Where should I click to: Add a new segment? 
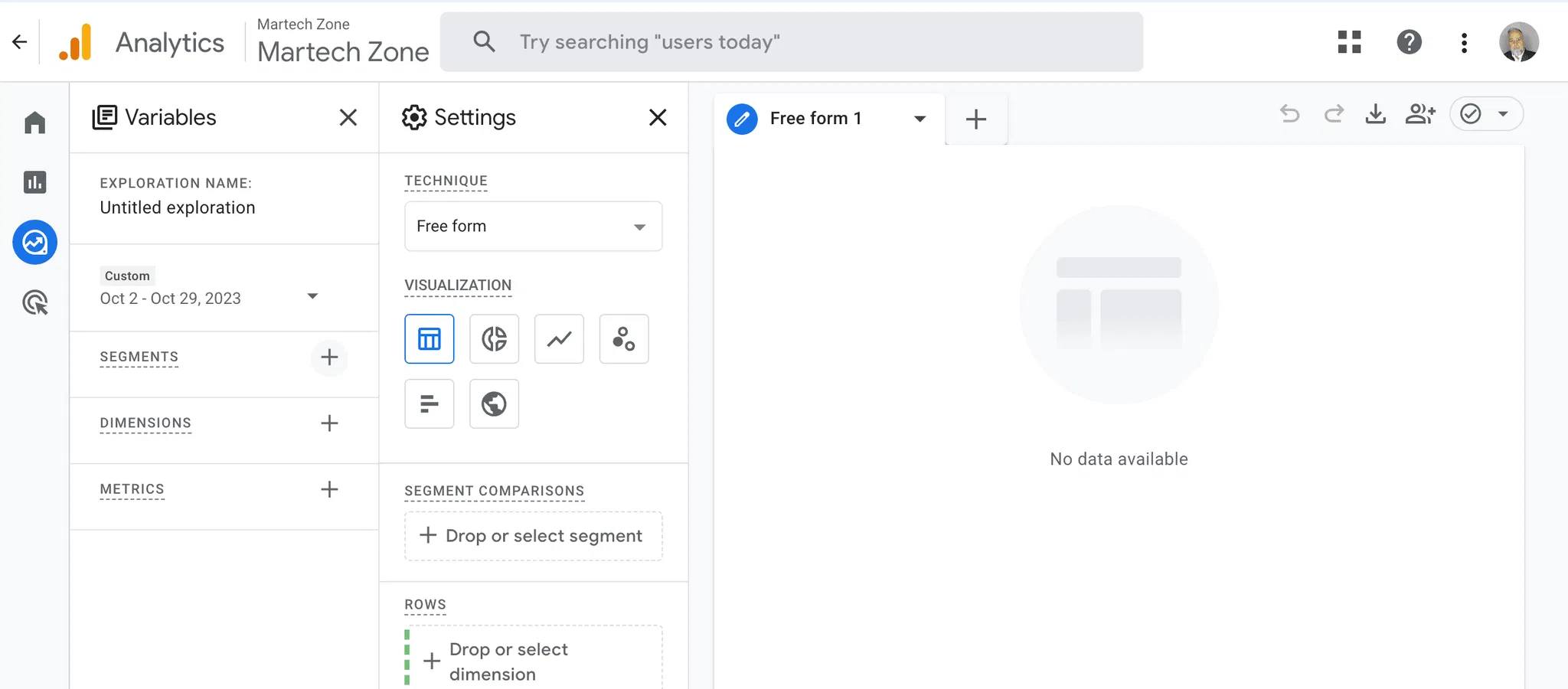pyautogui.click(x=329, y=358)
